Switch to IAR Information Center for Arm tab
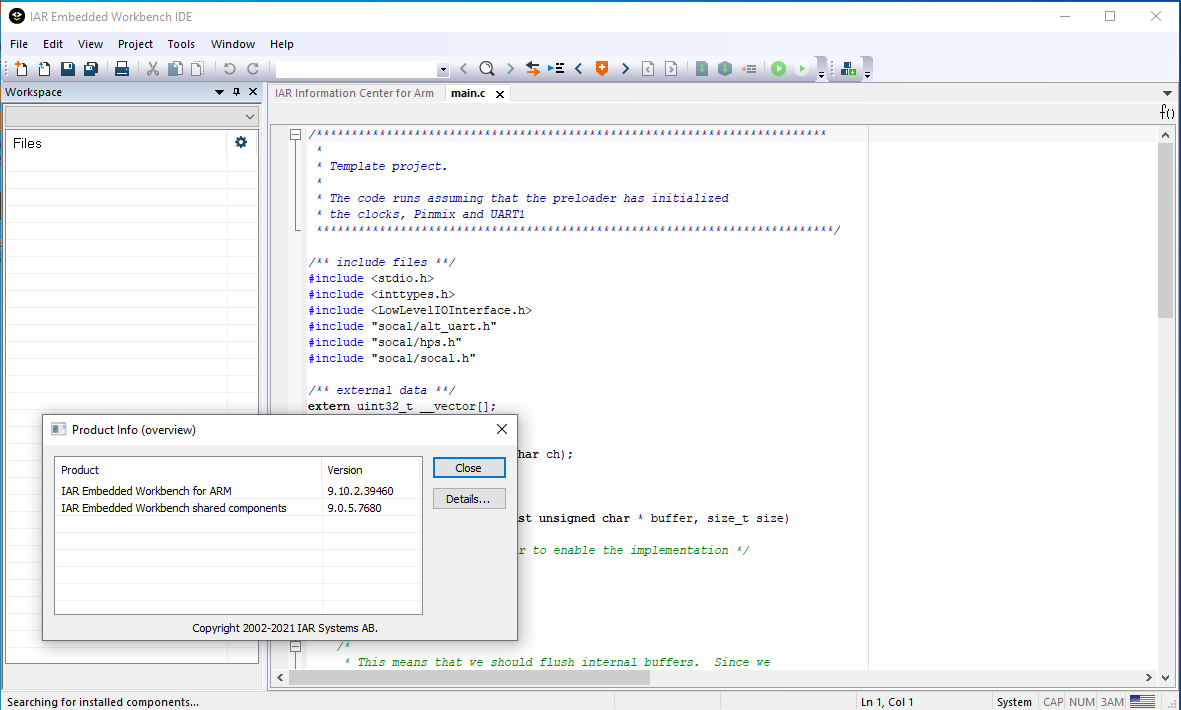The width and height of the screenshot is (1181, 710). 354,93
